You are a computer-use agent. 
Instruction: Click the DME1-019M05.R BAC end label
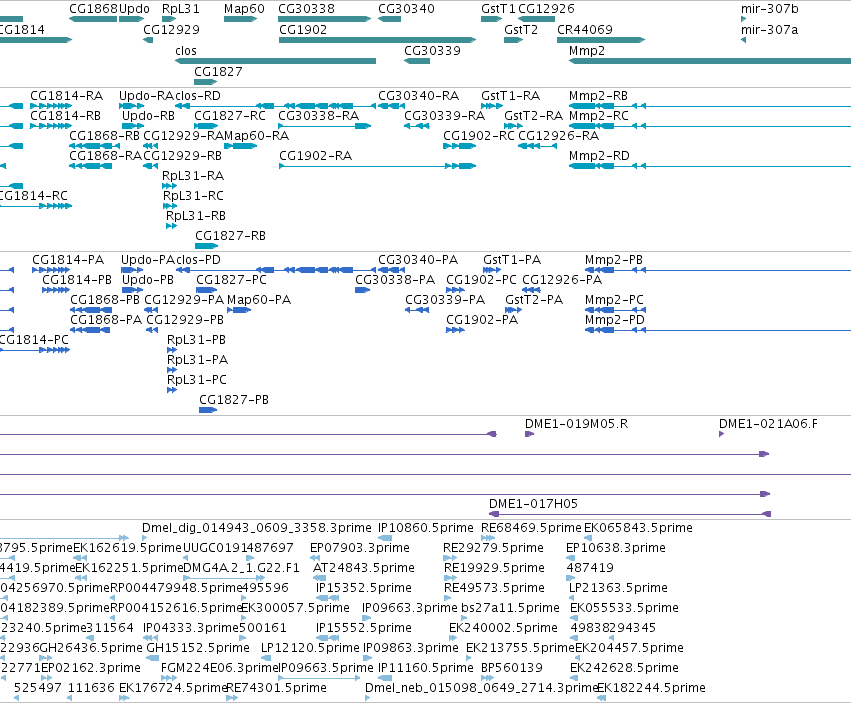[x=576, y=425]
